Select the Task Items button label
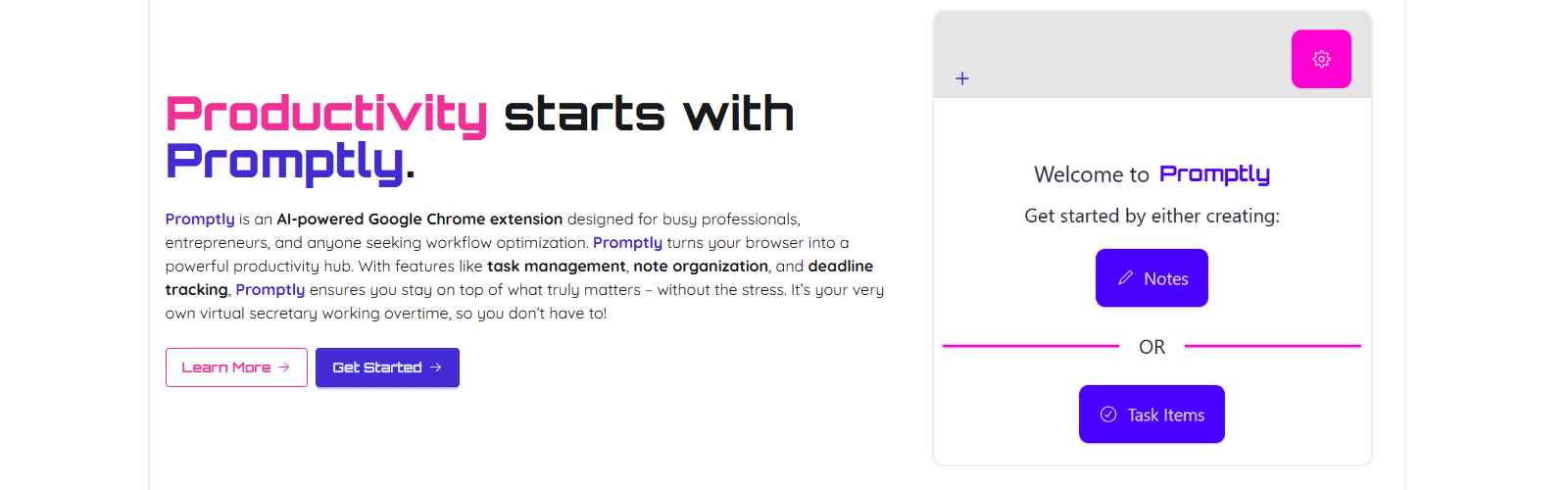1568x490 pixels. pos(1165,416)
